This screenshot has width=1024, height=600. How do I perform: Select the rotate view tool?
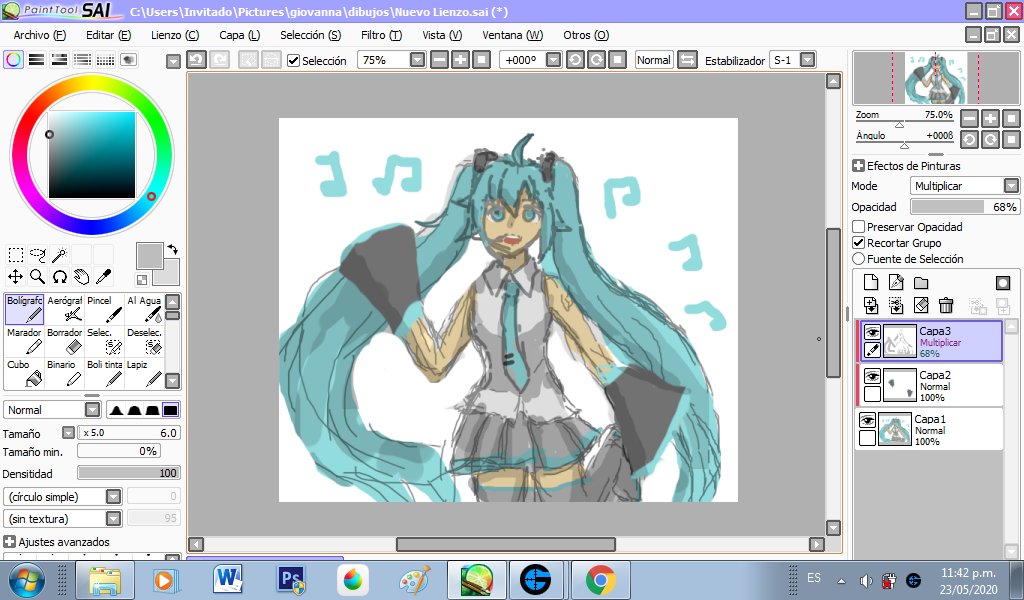coord(59,277)
